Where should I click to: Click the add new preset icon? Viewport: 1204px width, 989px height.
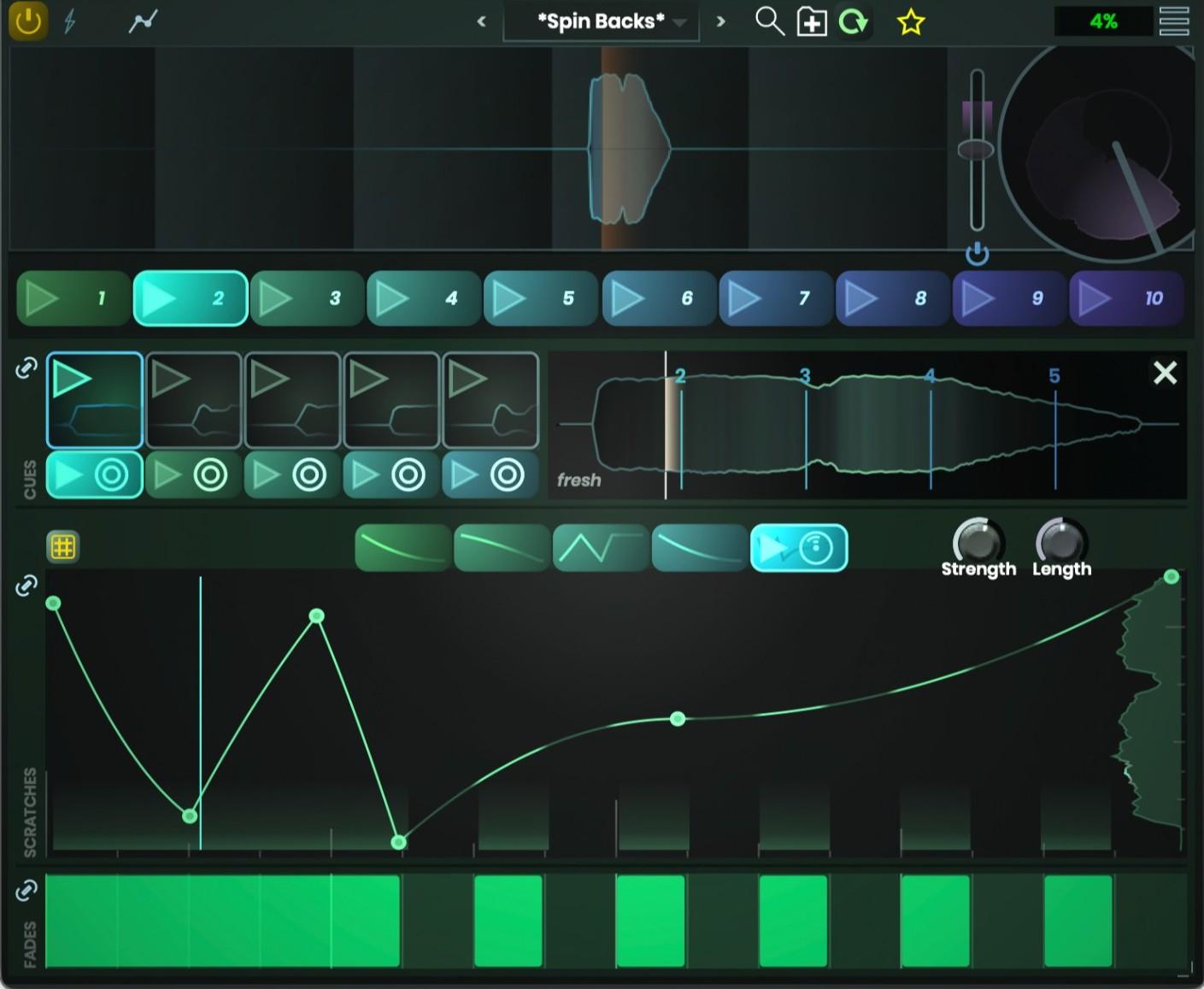click(x=811, y=22)
